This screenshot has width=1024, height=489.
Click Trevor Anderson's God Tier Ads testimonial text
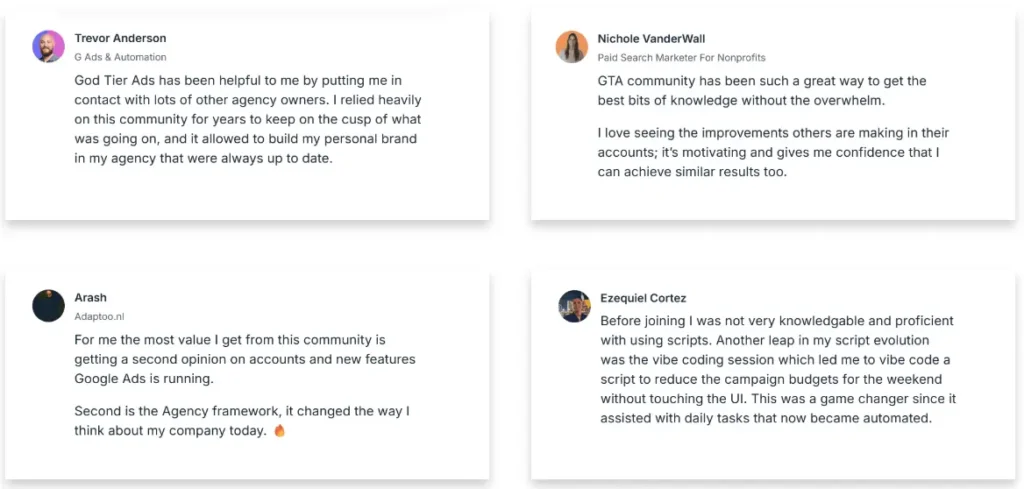click(247, 119)
